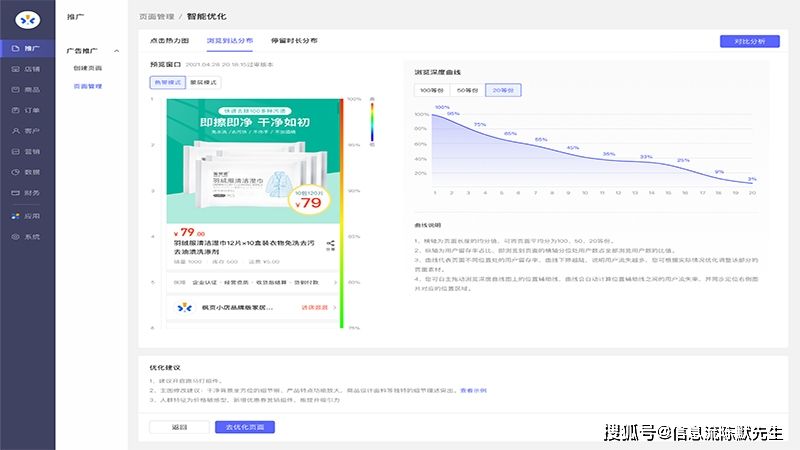Click store logo in preview shop row
This screenshot has height=450, width=800.
click(185, 308)
